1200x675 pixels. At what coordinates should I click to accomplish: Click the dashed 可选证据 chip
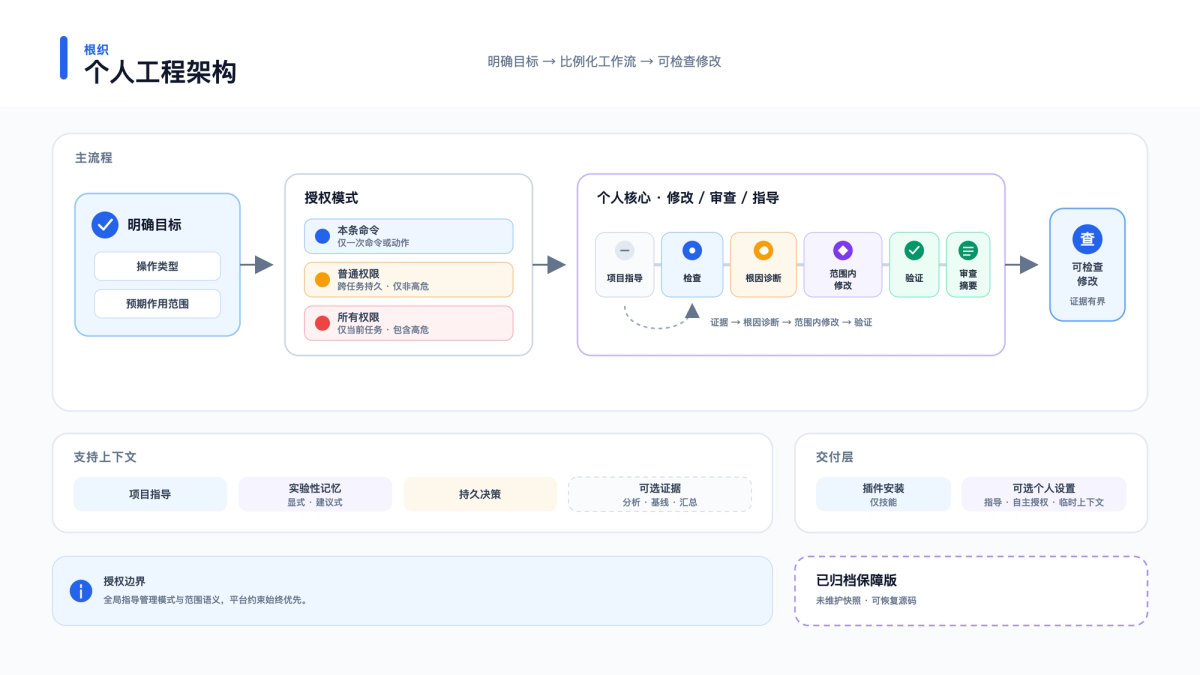(x=660, y=494)
